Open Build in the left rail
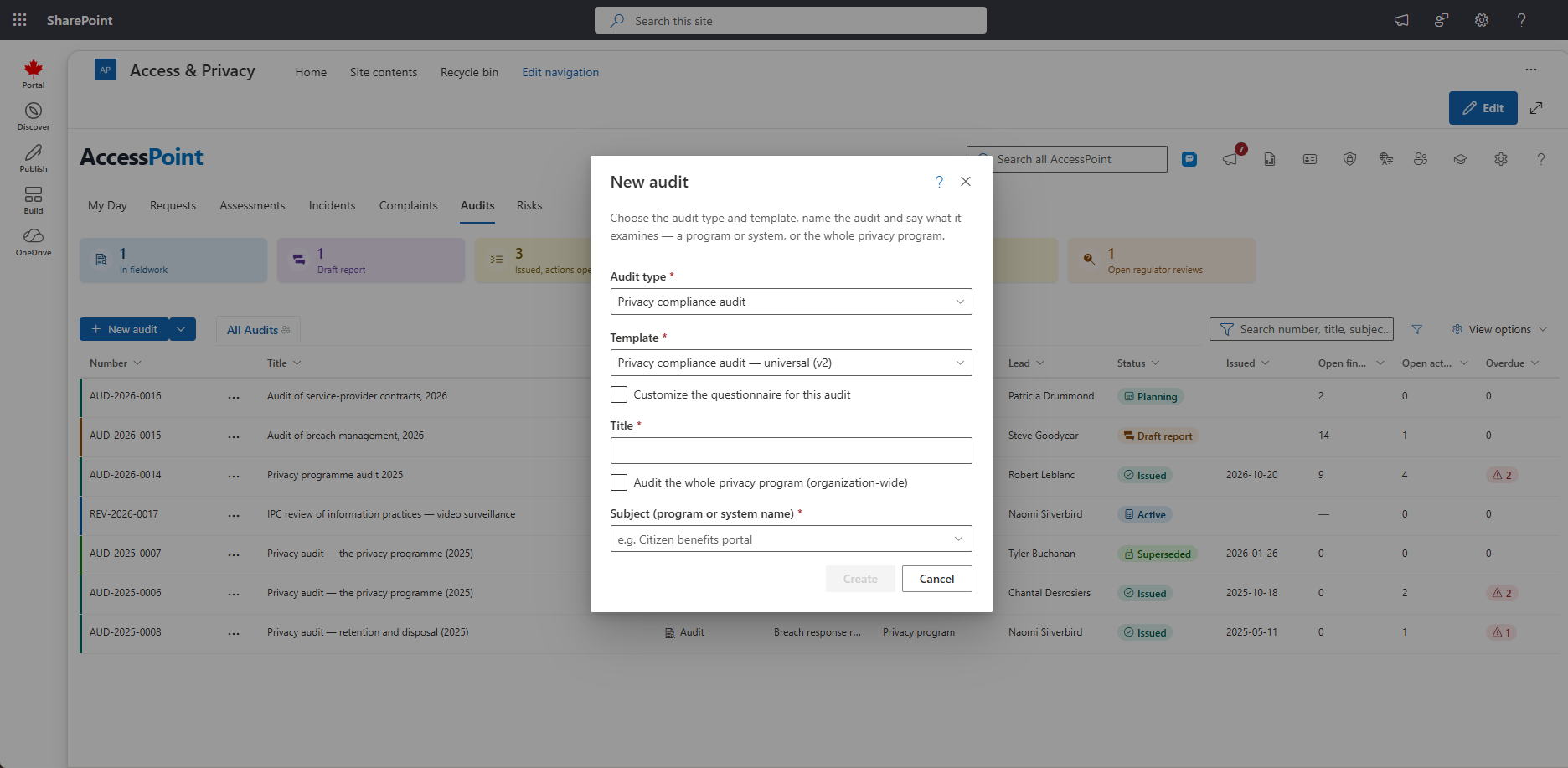This screenshot has height=768, width=1568. (34, 200)
